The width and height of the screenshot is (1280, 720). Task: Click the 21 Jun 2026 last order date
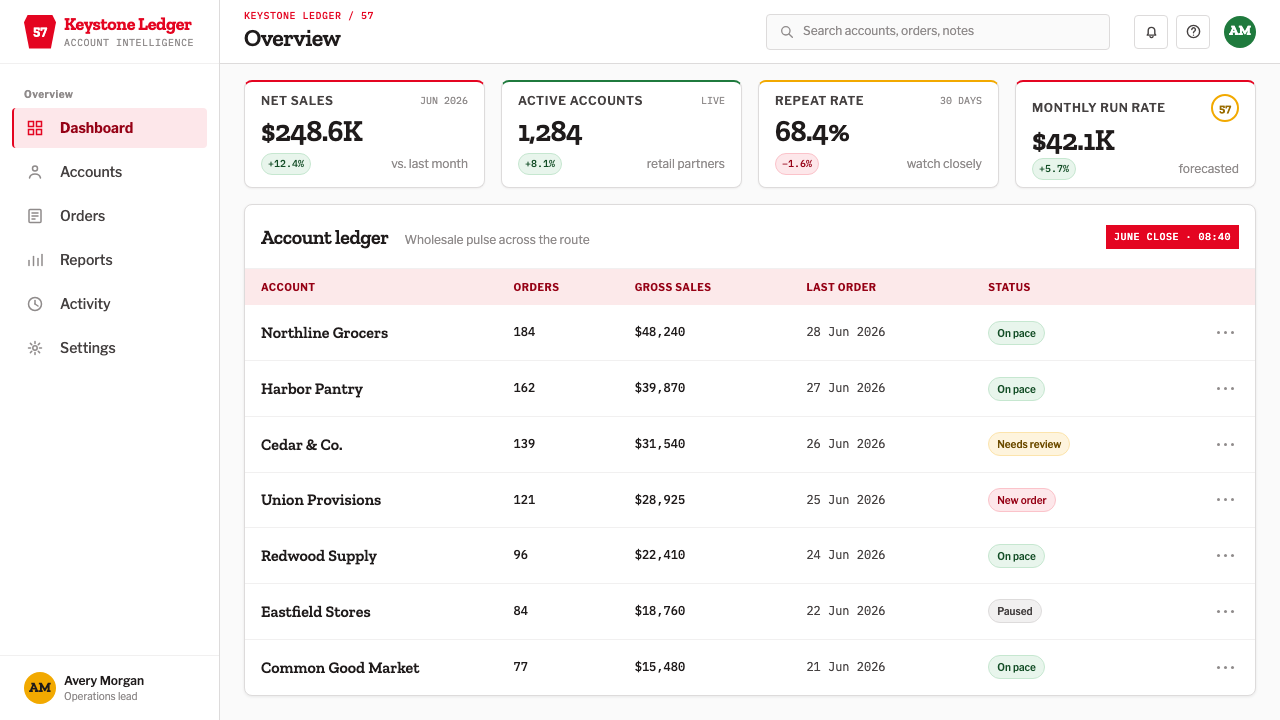pyautogui.click(x=846, y=667)
